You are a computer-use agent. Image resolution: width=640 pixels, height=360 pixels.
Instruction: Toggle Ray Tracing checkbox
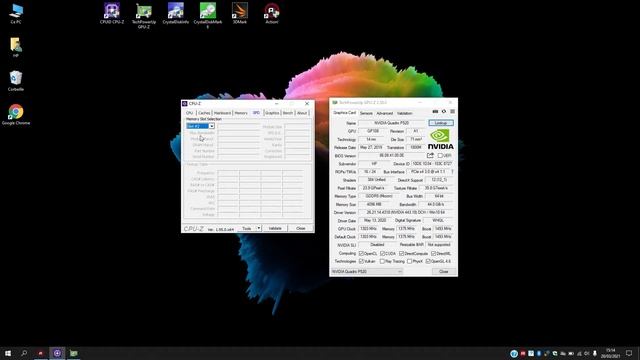click(x=382, y=261)
